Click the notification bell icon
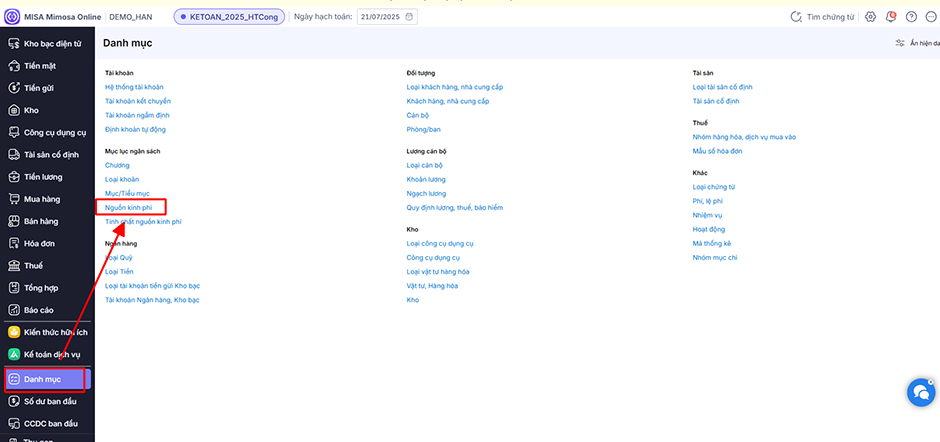940x442 pixels. tap(891, 17)
